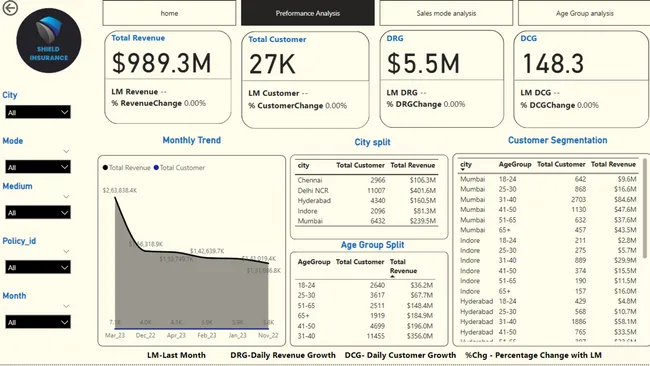This screenshot has width=650, height=366.
Task: Select 65+ row in Age Group Split
Action: [365, 316]
